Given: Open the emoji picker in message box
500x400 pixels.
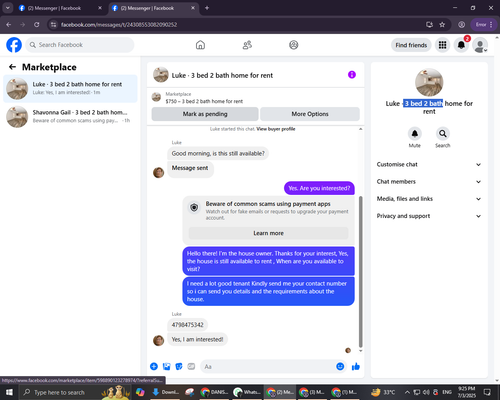Looking at the screenshot, I should point(340,366).
